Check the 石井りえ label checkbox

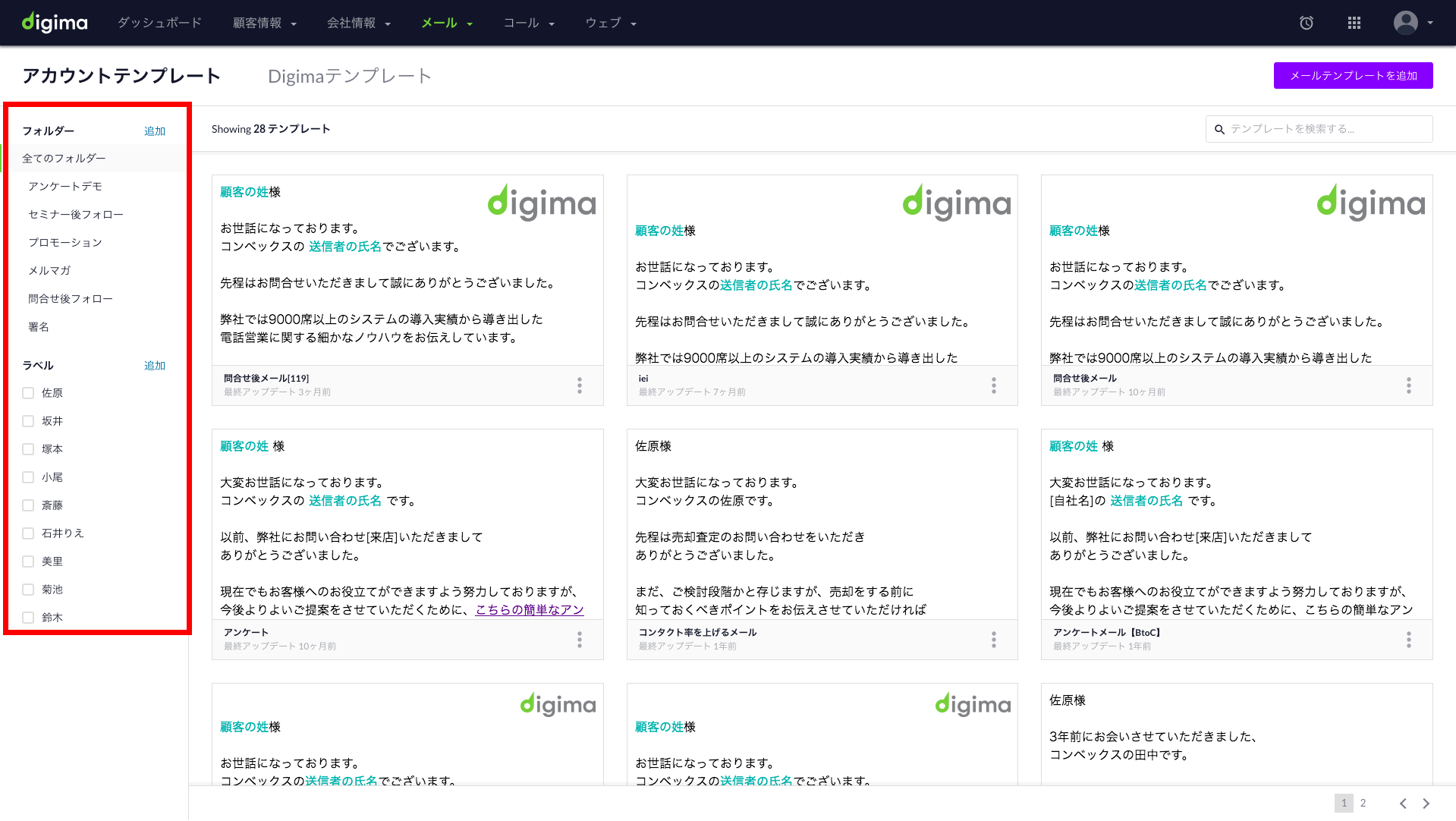click(28, 533)
